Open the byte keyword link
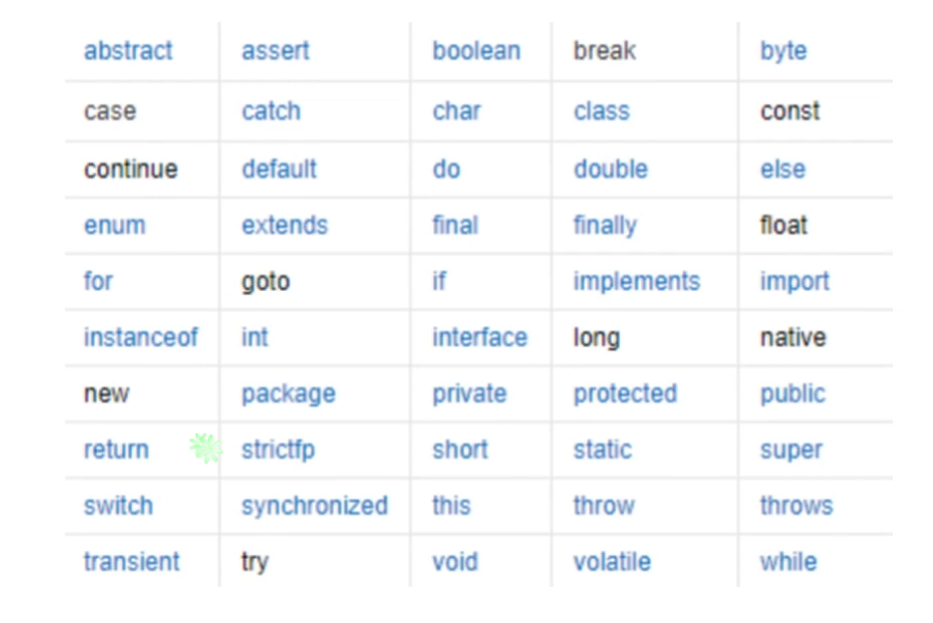Viewport: 933px width, 623px height. (x=784, y=52)
